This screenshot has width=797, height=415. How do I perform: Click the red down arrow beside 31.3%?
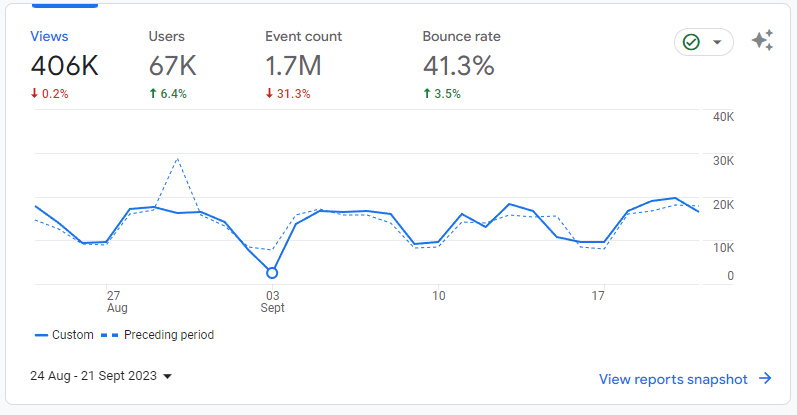click(x=269, y=94)
